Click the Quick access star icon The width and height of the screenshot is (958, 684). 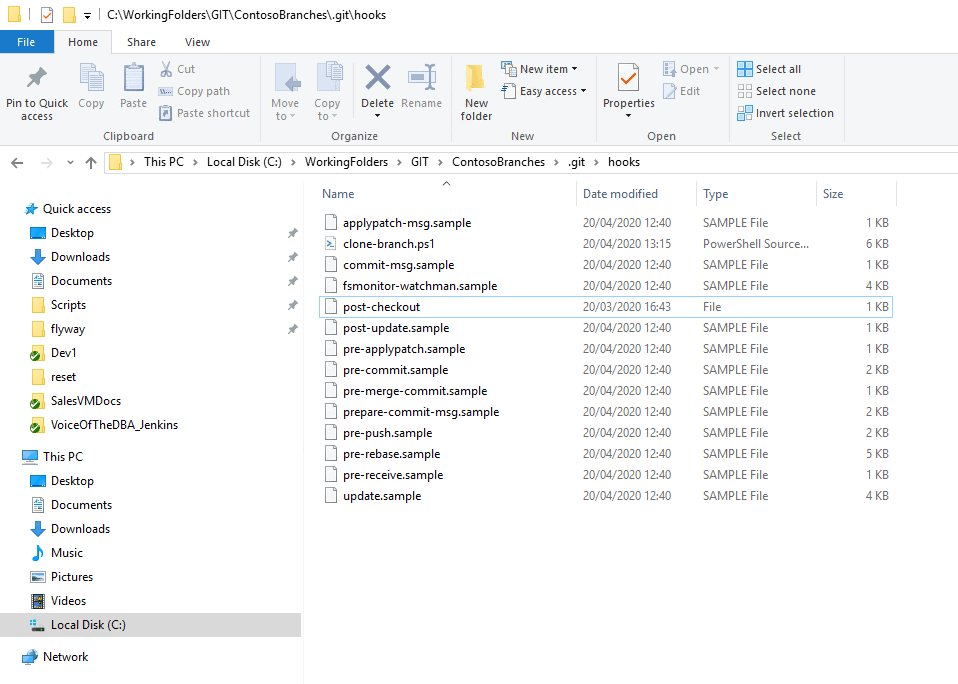pos(31,209)
